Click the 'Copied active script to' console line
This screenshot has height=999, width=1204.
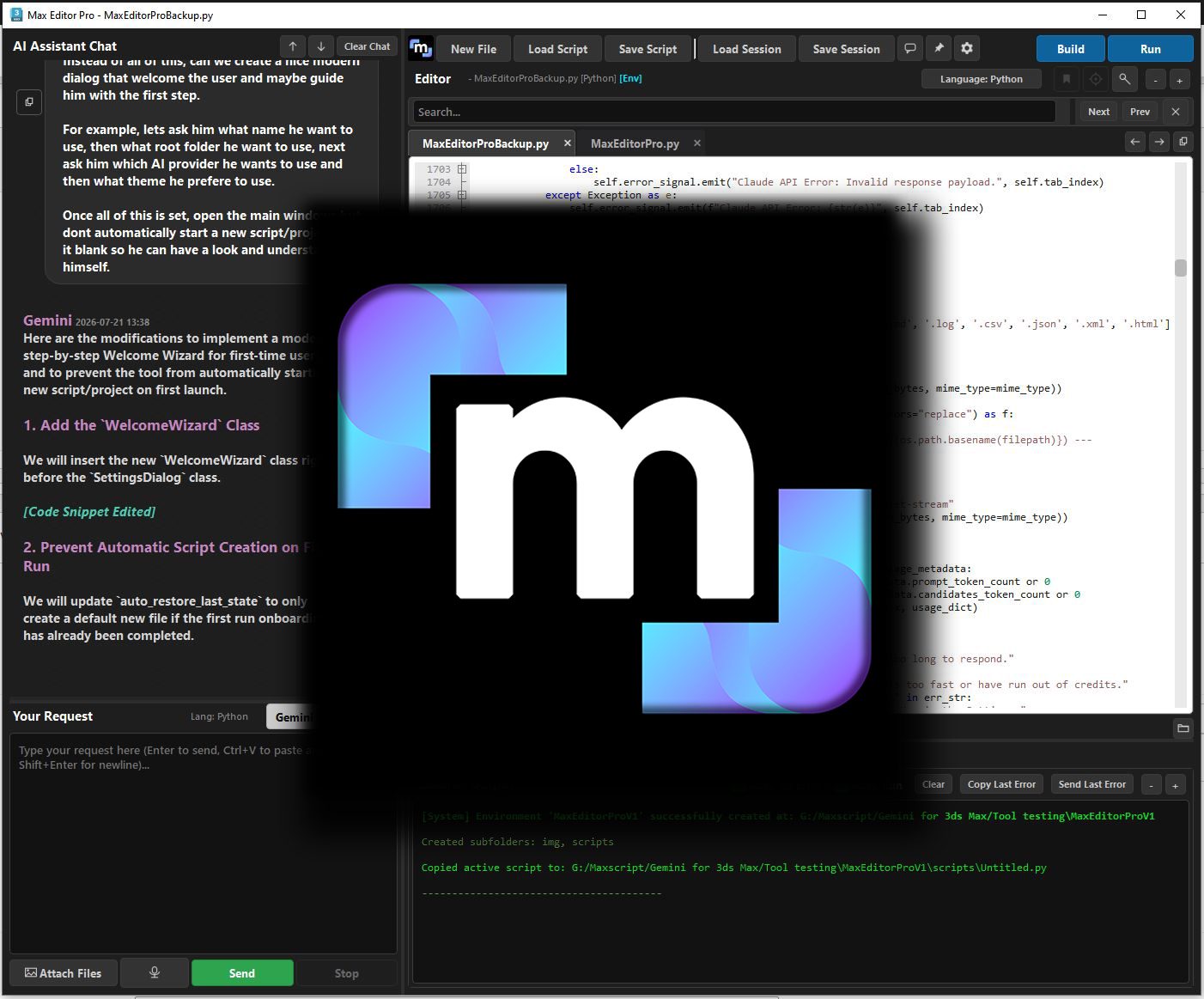point(733,868)
